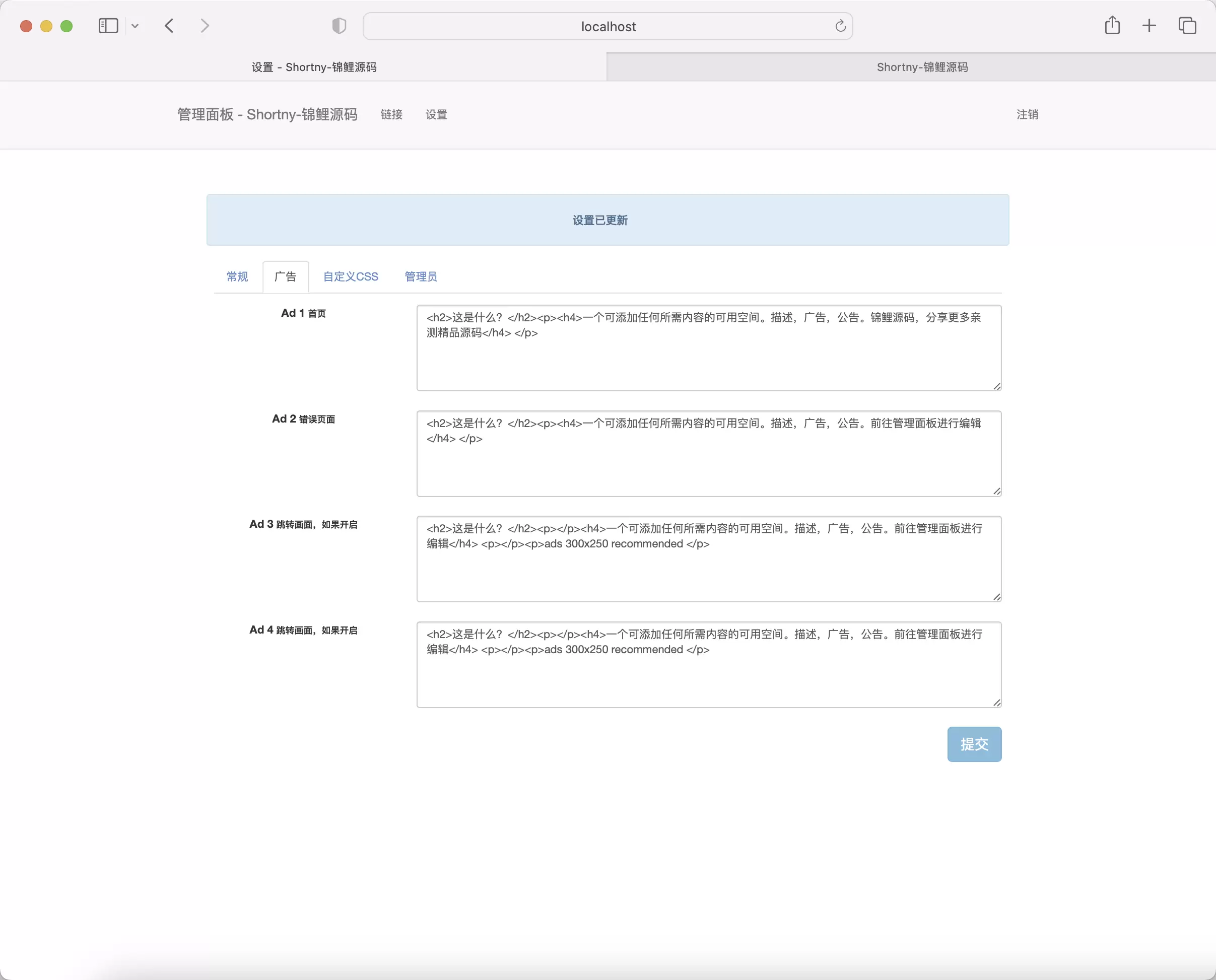The image size is (1216, 980).
Task: Show the tab overview icon
Action: coord(1187,25)
